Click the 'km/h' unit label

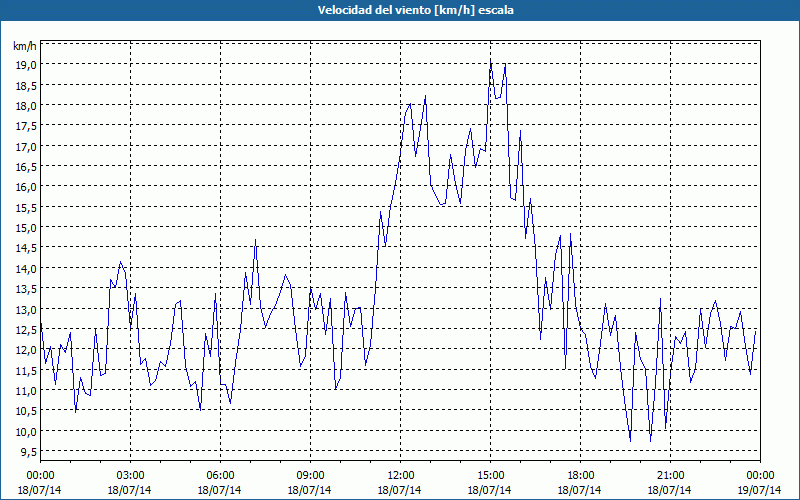(x=24, y=46)
